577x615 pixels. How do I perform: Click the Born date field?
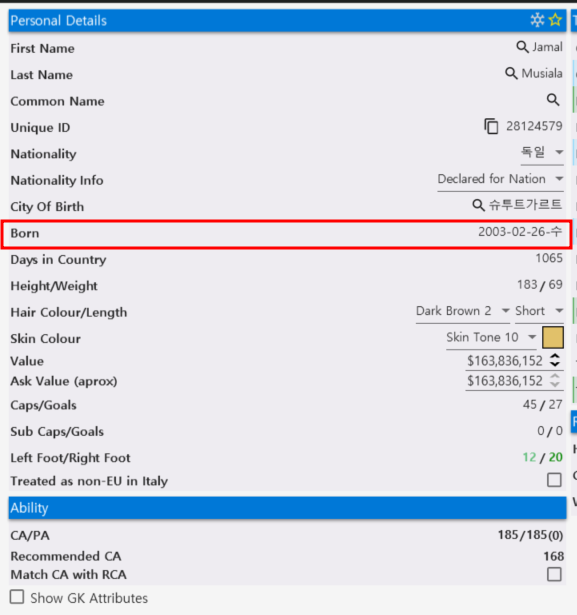520,232
